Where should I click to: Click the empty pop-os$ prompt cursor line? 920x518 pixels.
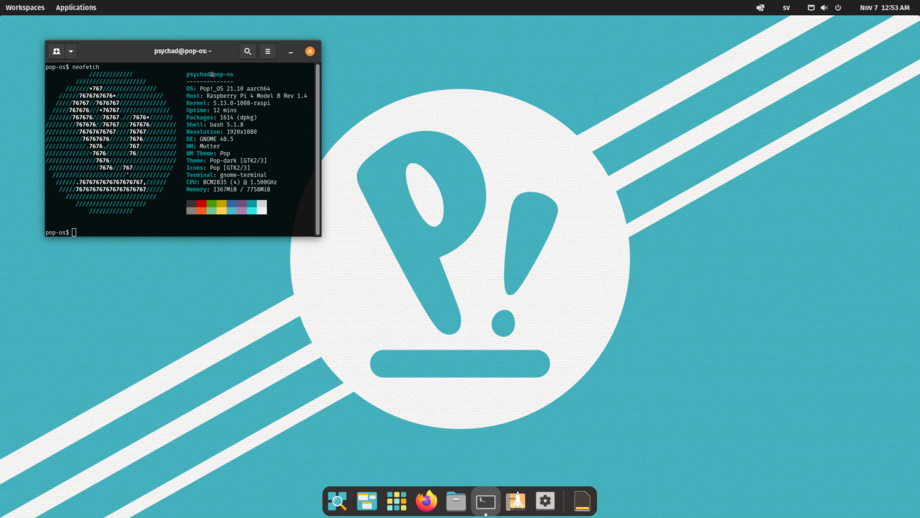(61, 232)
